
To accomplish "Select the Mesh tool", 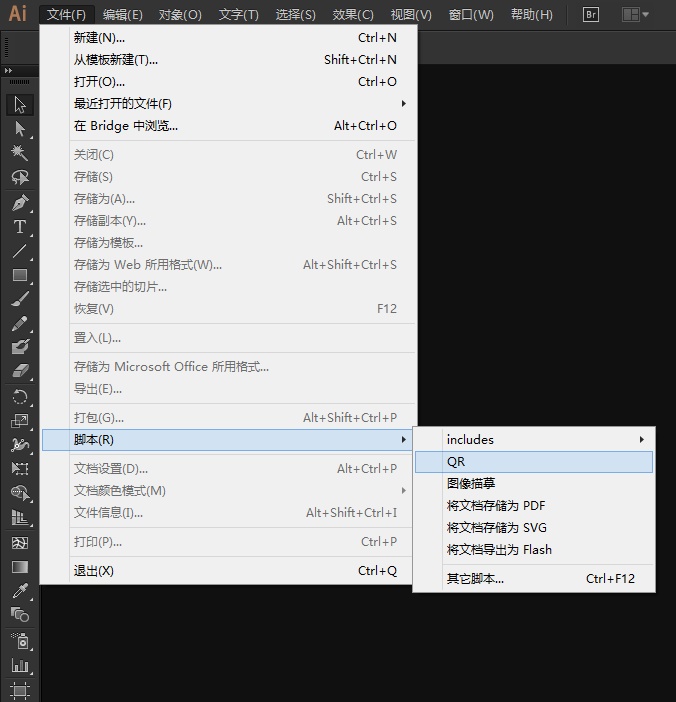I will pos(20,543).
